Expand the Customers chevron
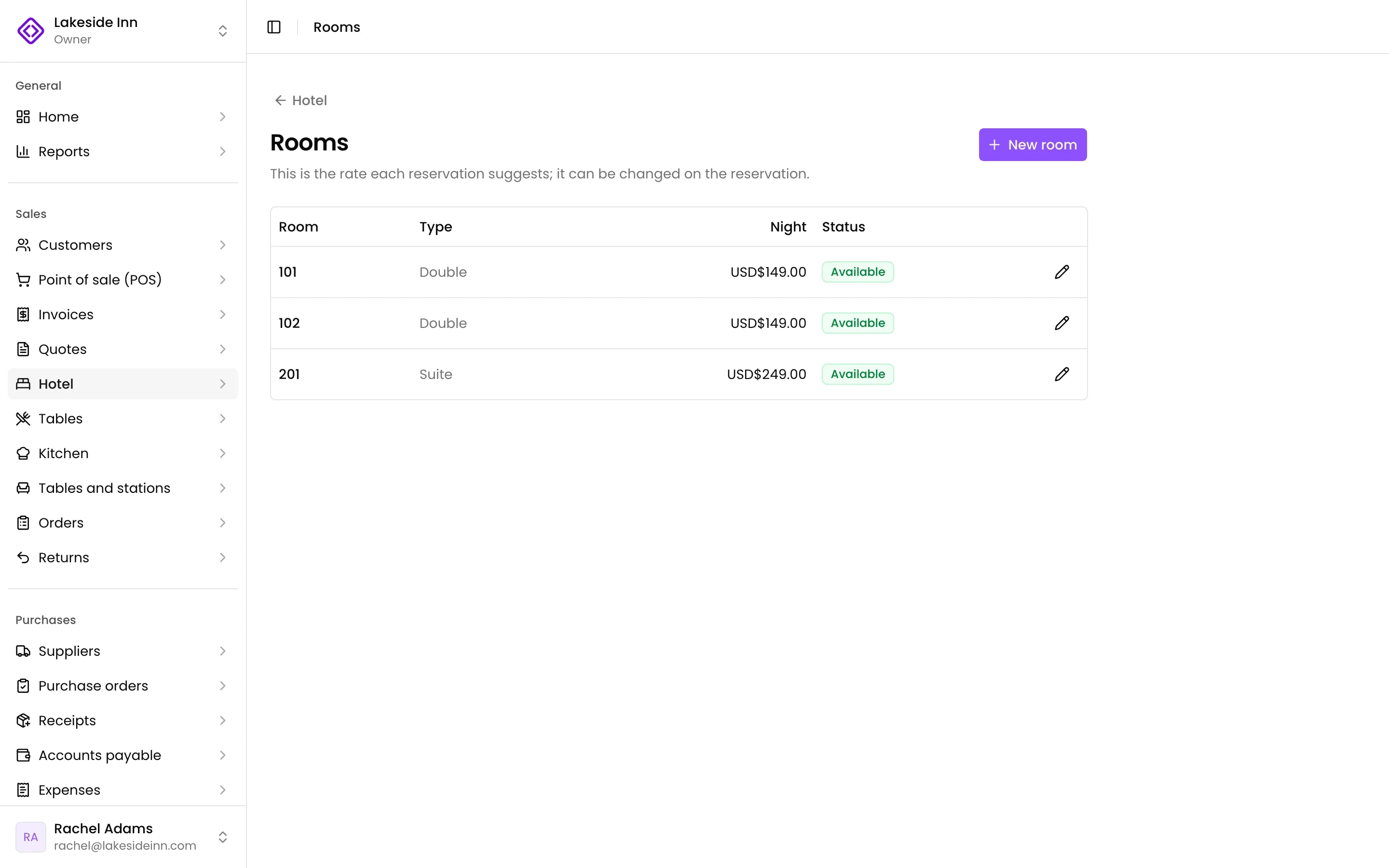 tap(223, 245)
